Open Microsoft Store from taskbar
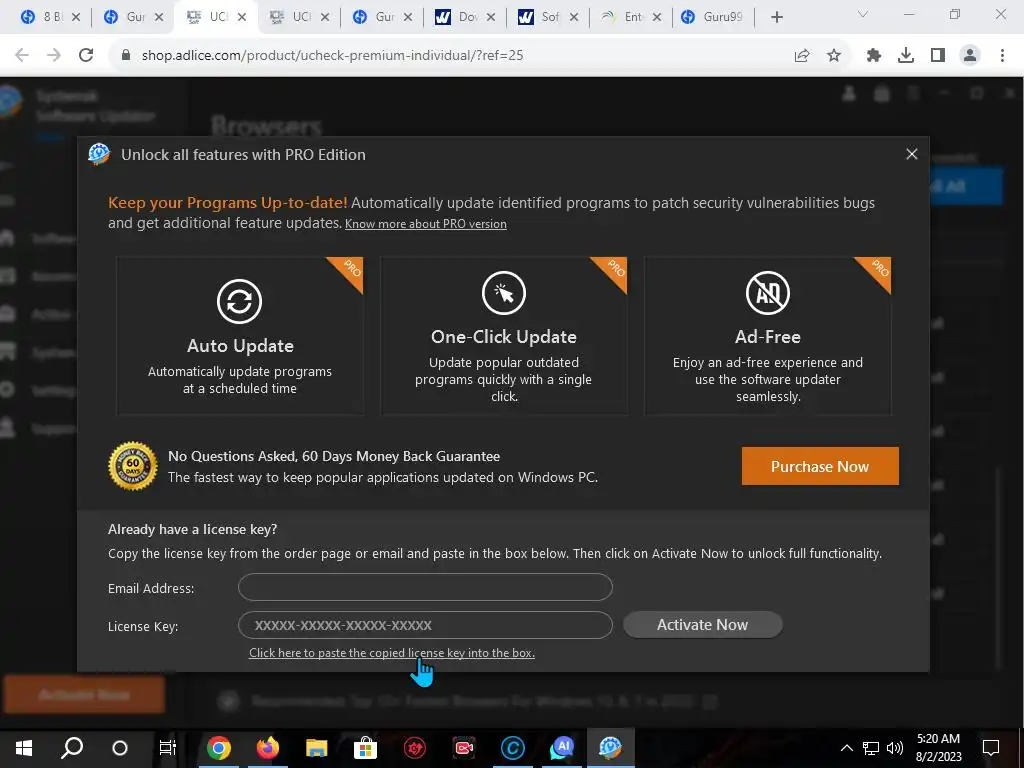 click(x=366, y=748)
